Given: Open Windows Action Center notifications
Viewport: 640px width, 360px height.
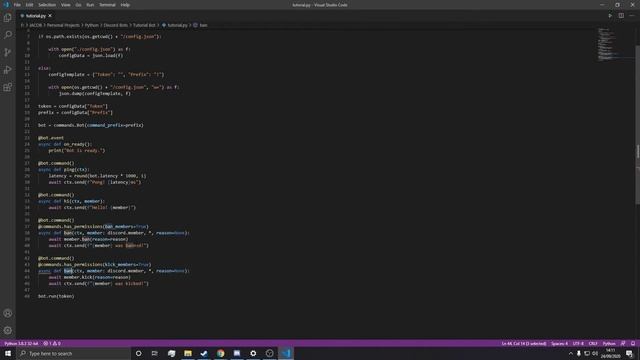Looking at the screenshot, I should (629, 353).
